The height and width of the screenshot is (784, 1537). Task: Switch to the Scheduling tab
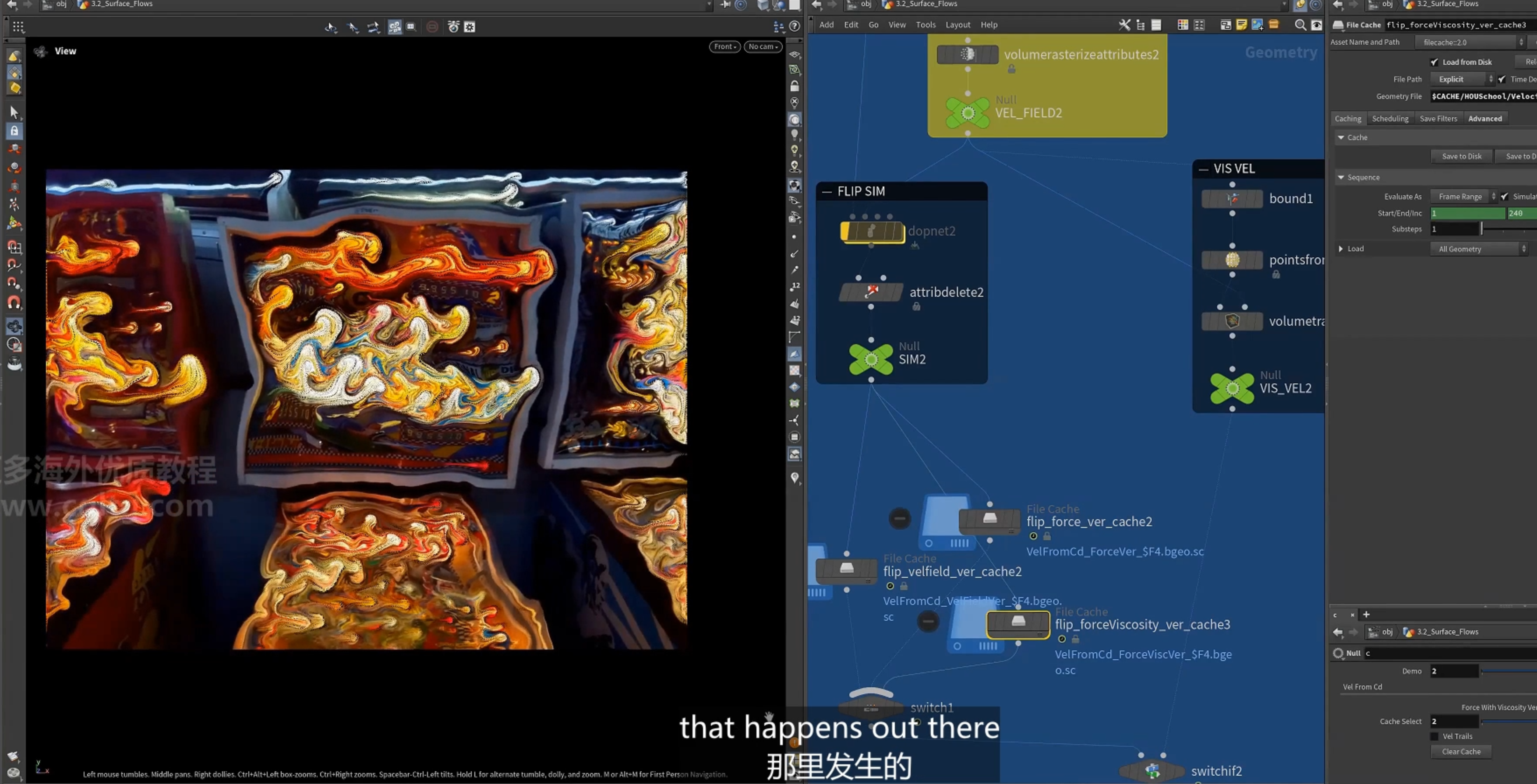tap(1390, 119)
